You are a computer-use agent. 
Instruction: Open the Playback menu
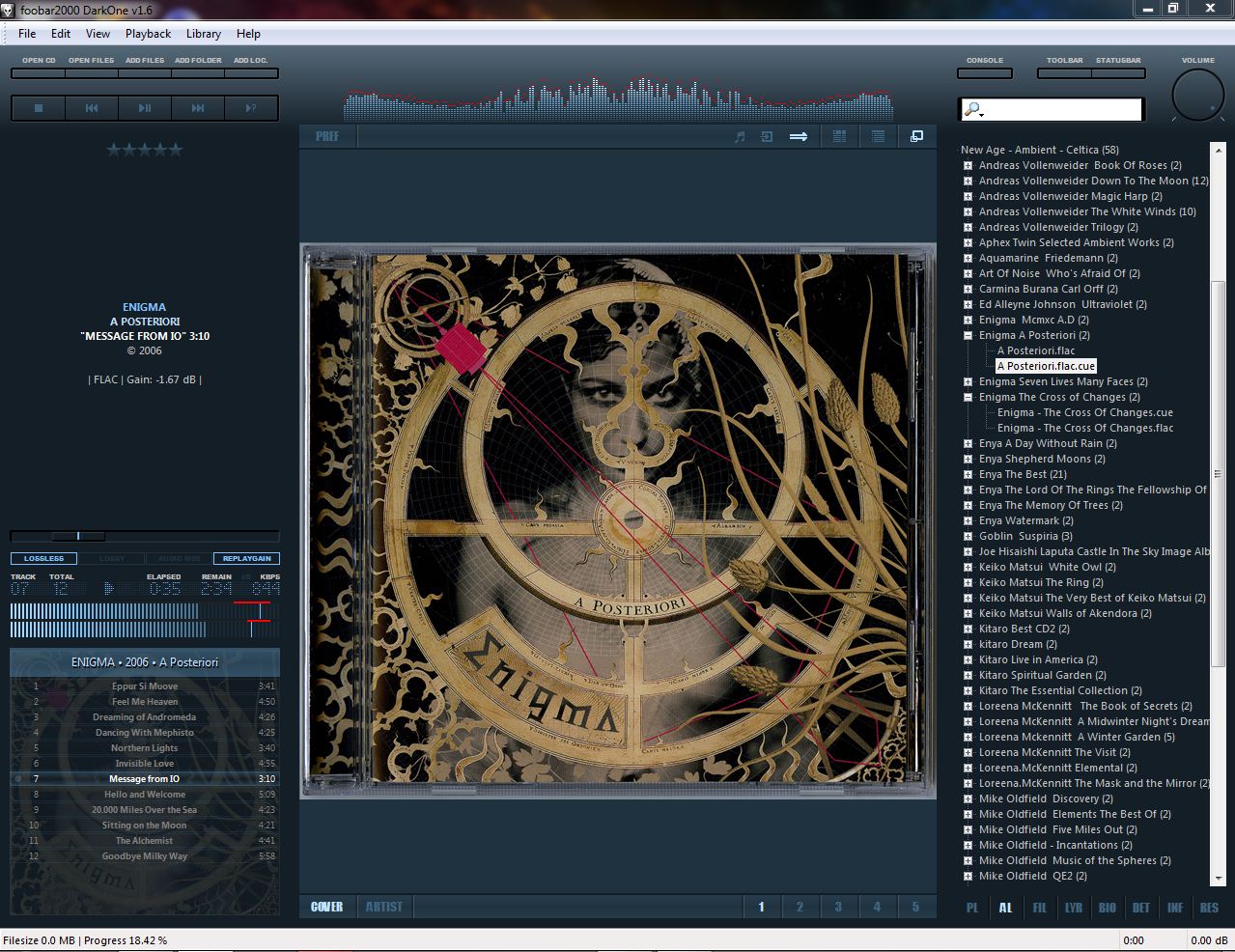point(148,34)
